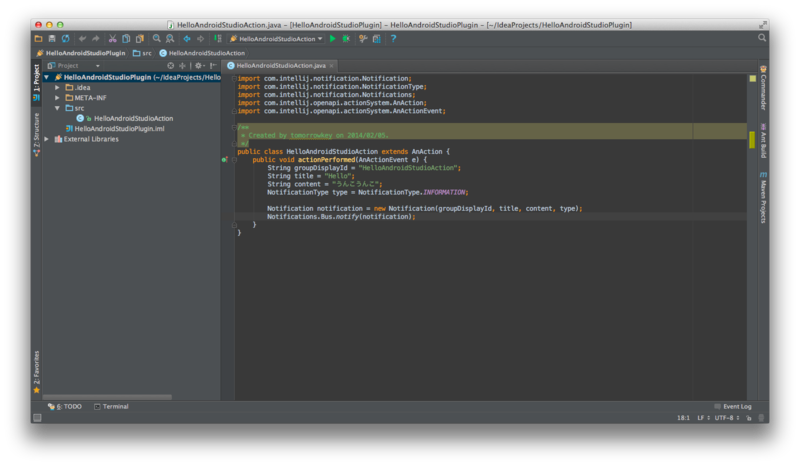Click the Redo arrow in toolbar
This screenshot has height=466, width=800.
(x=95, y=39)
